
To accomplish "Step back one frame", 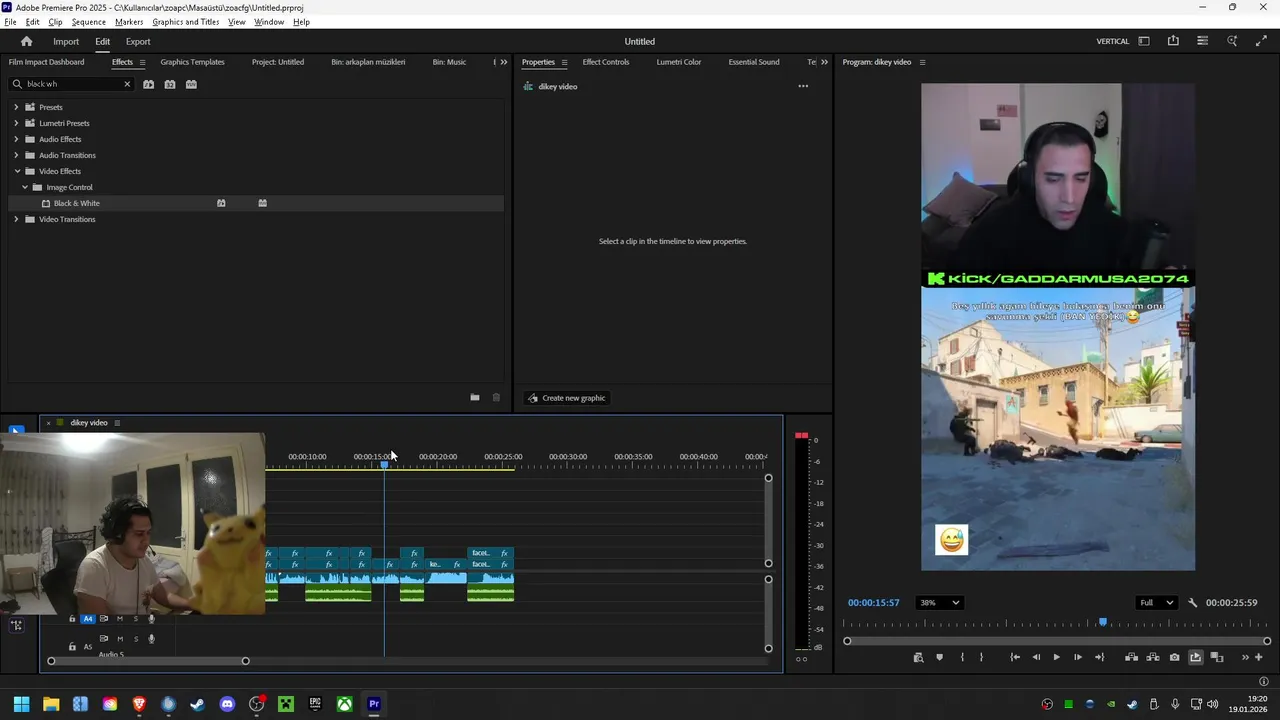I will 1036,657.
